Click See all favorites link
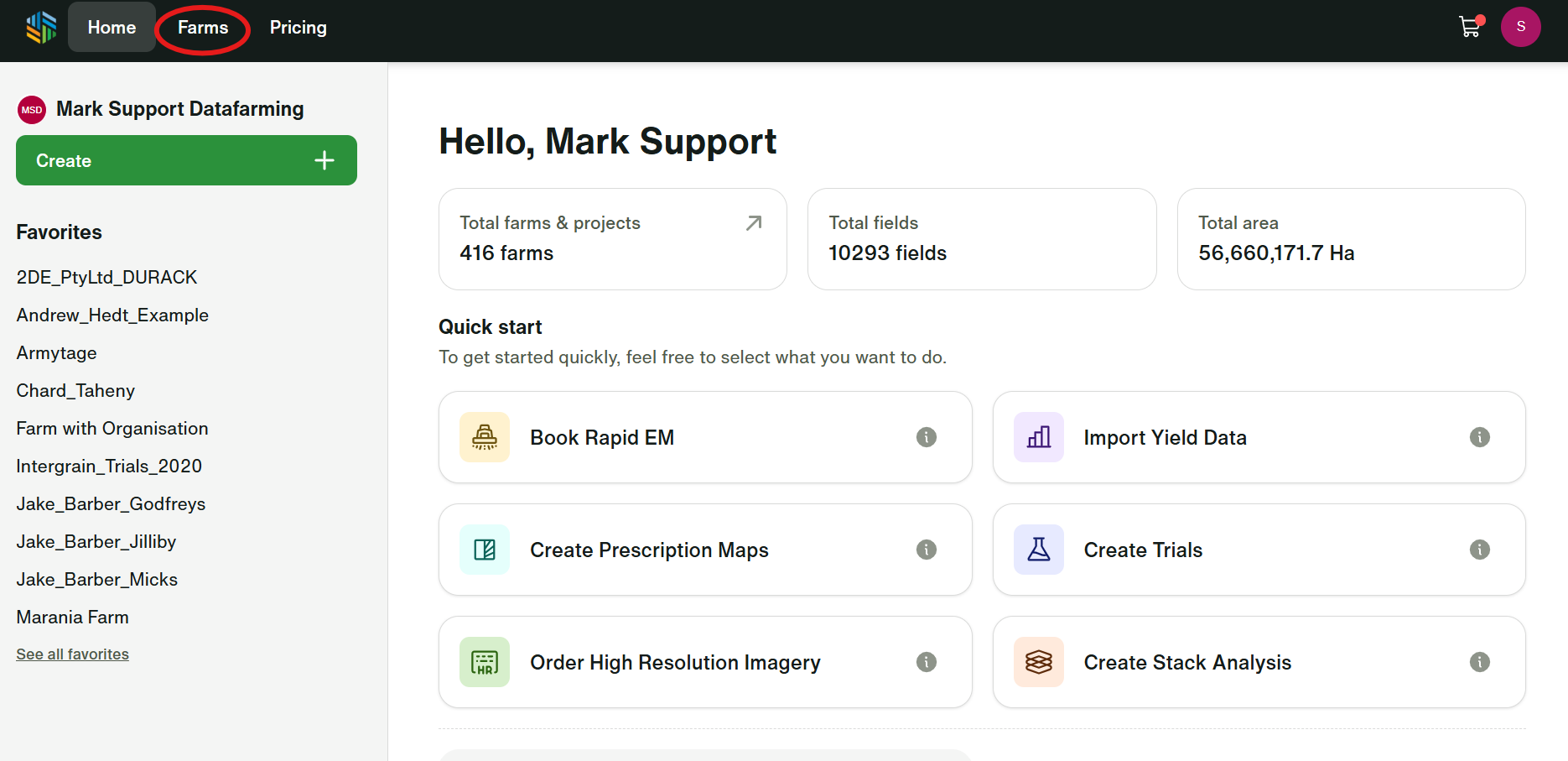Screen dimensions: 1568x761 pos(73,654)
